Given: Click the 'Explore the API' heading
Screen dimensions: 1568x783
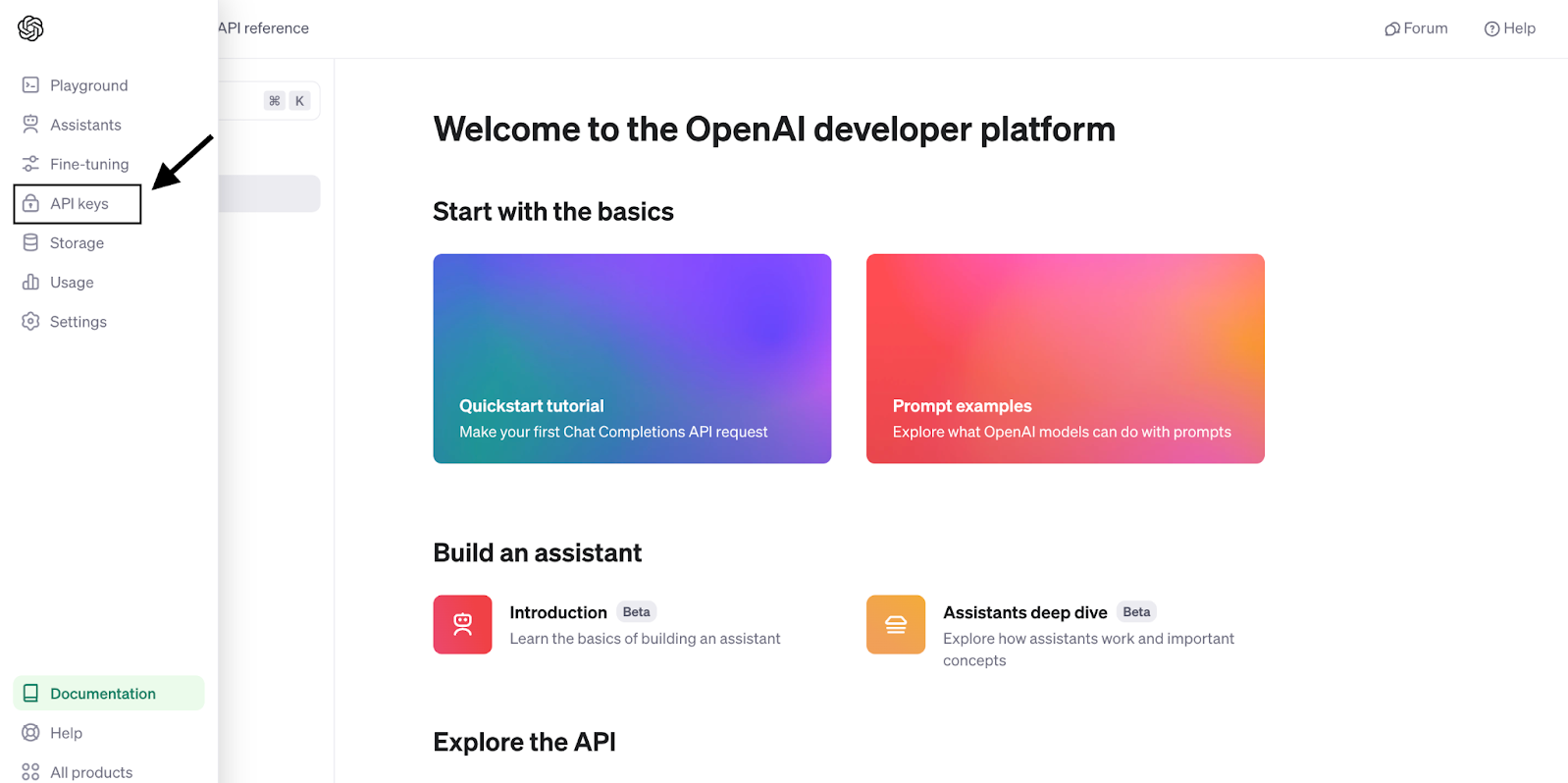Looking at the screenshot, I should click(525, 743).
